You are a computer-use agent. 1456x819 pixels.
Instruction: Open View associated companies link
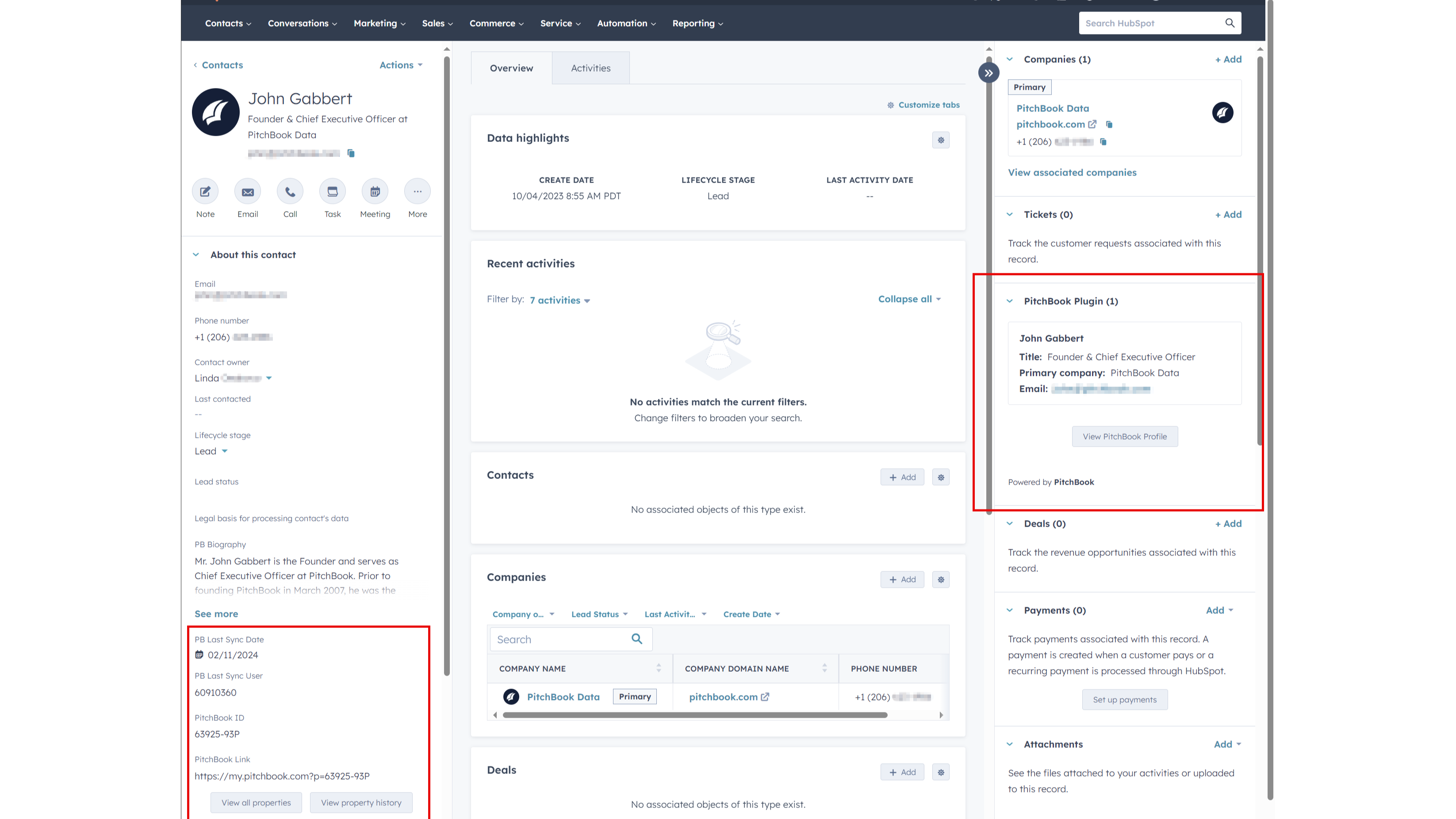(1072, 172)
